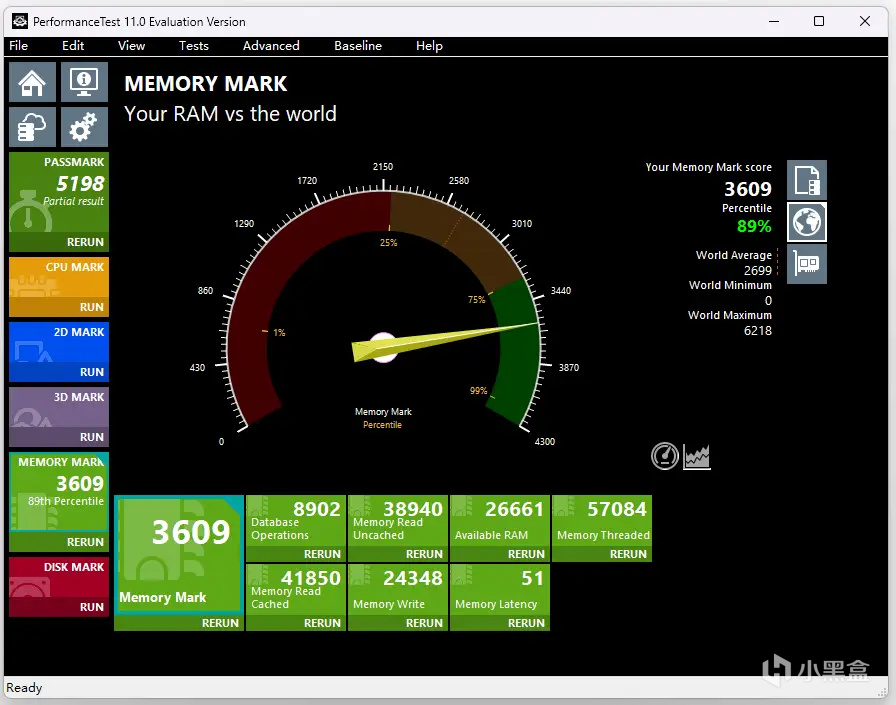Select the hardware card comparison icon
896x705 pixels.
click(x=807, y=263)
